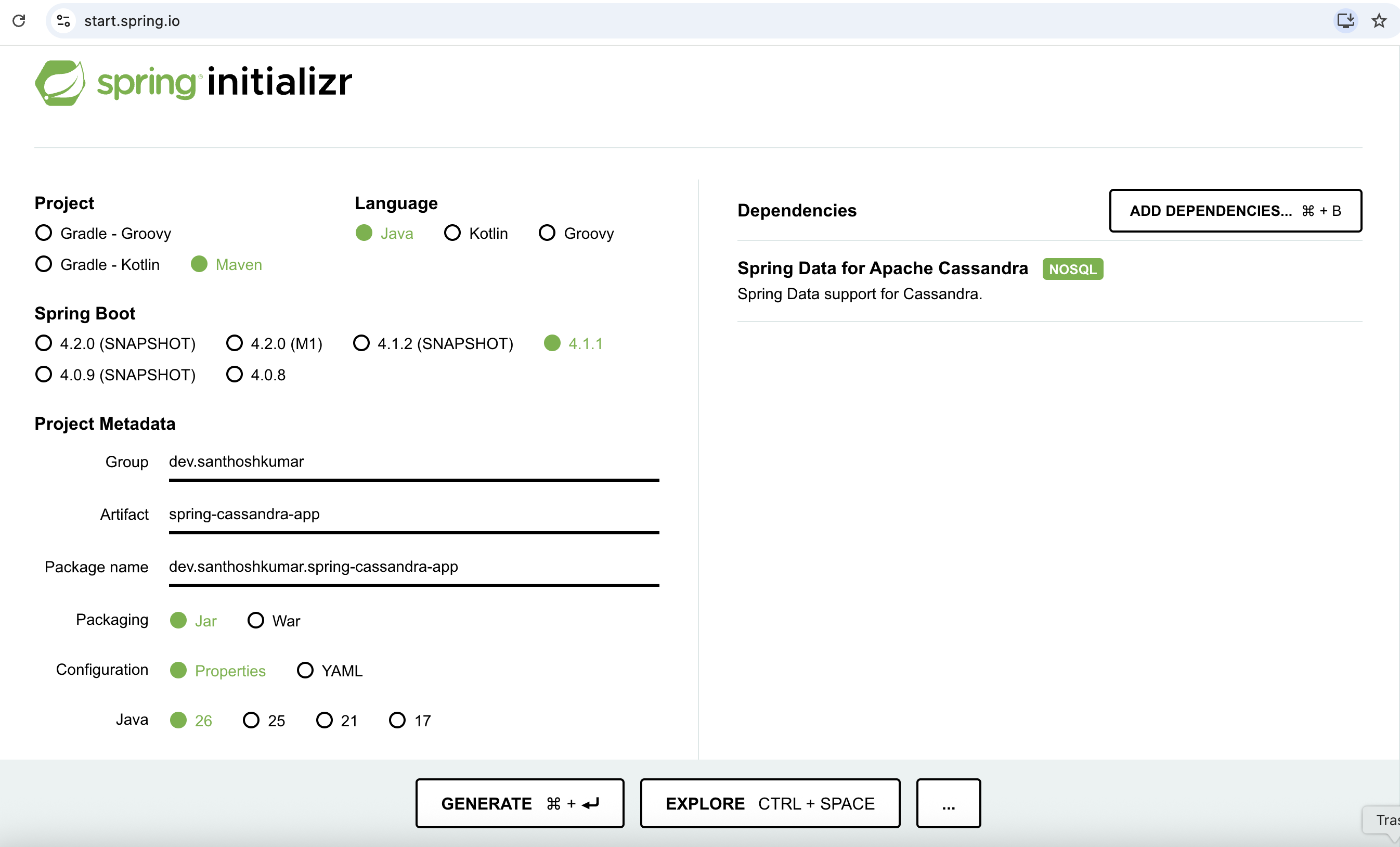Image resolution: width=1400 pixels, height=847 pixels.
Task: Select War packaging
Action: (274, 620)
